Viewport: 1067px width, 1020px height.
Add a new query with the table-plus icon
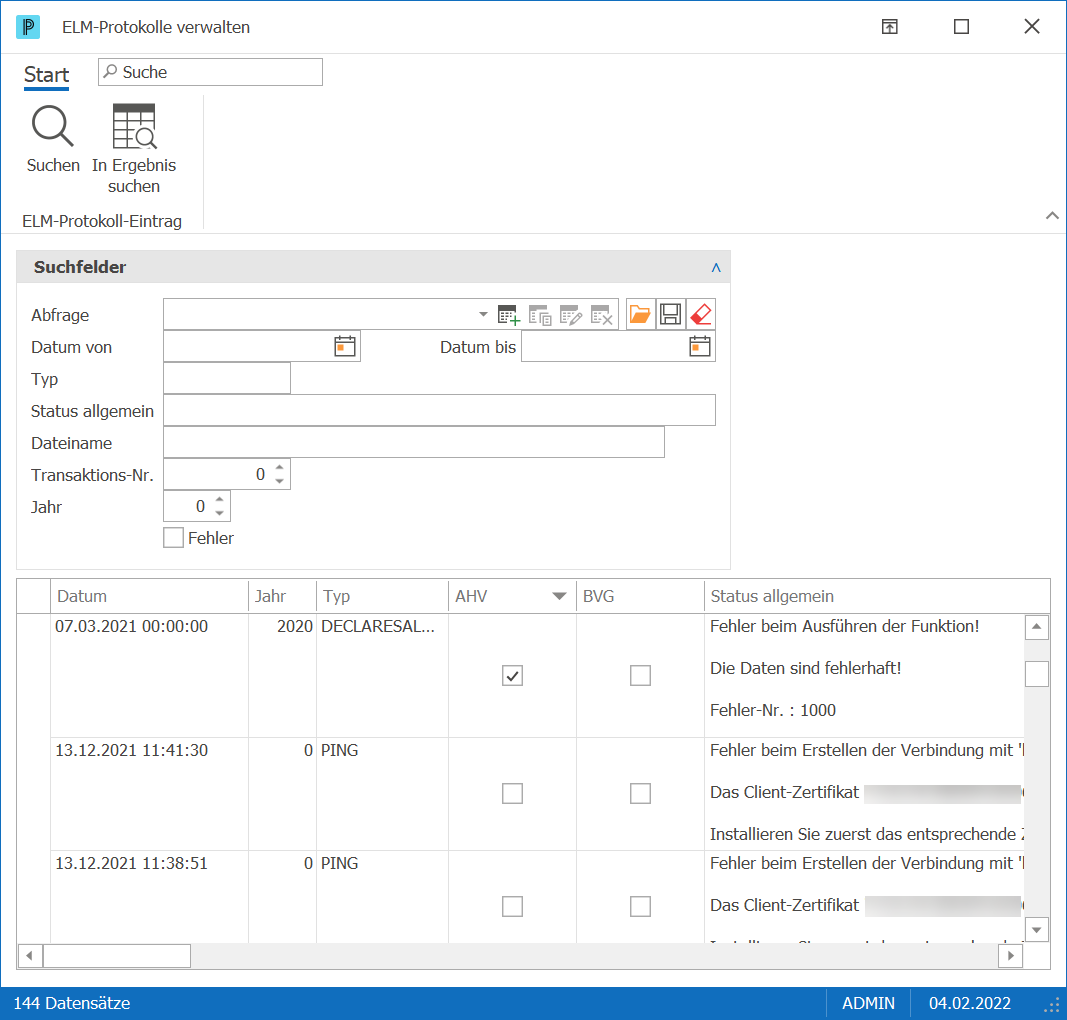508,315
